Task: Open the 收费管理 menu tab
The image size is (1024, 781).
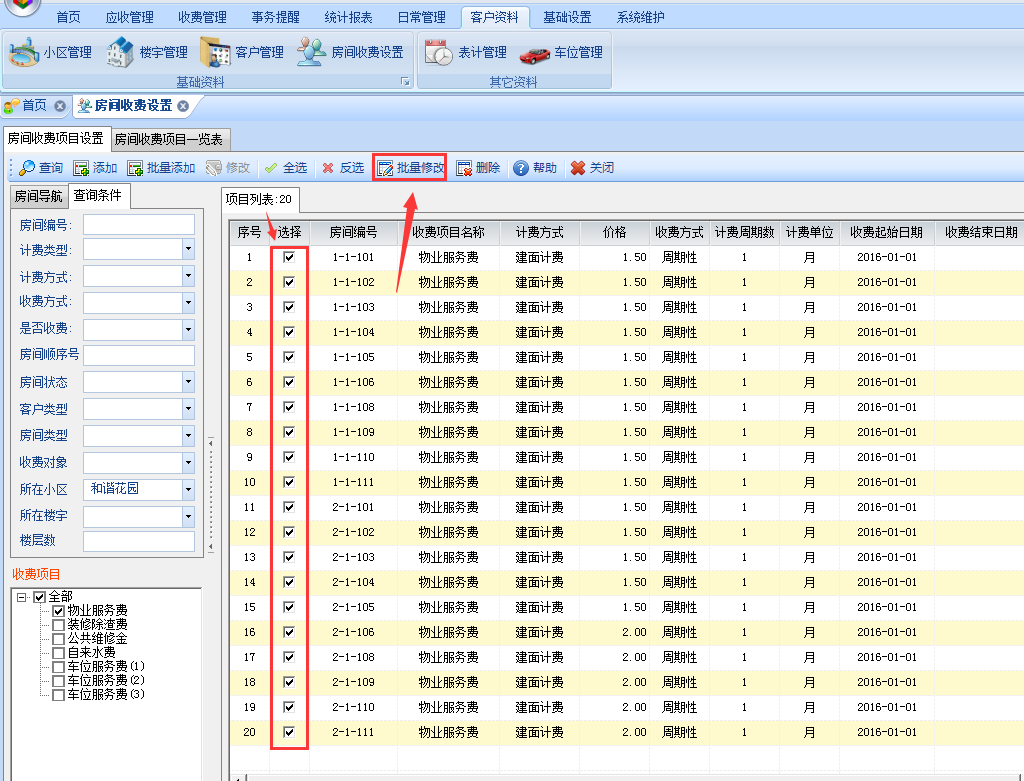Action: click(202, 17)
